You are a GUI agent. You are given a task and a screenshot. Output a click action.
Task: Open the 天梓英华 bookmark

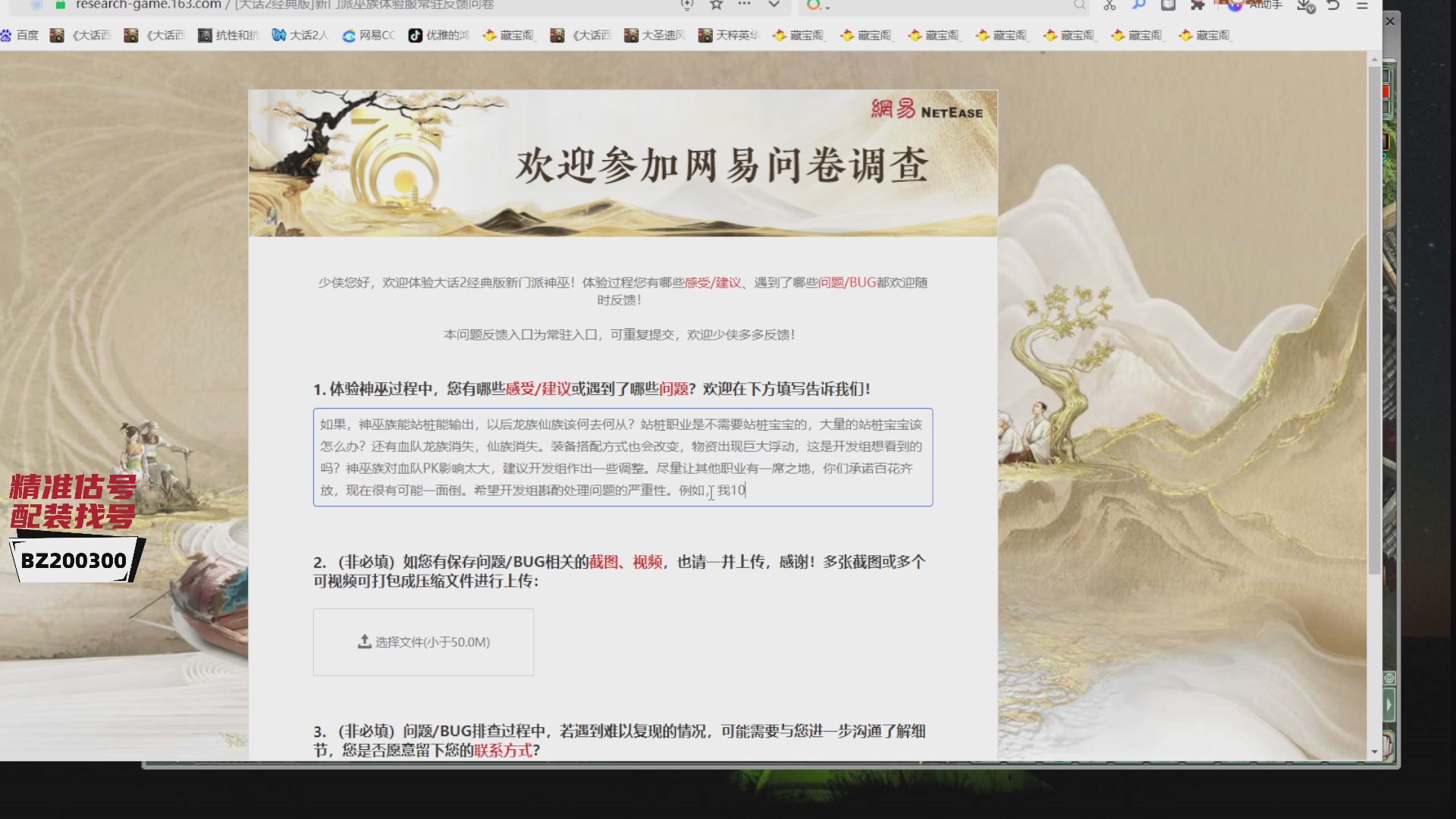tap(726, 35)
